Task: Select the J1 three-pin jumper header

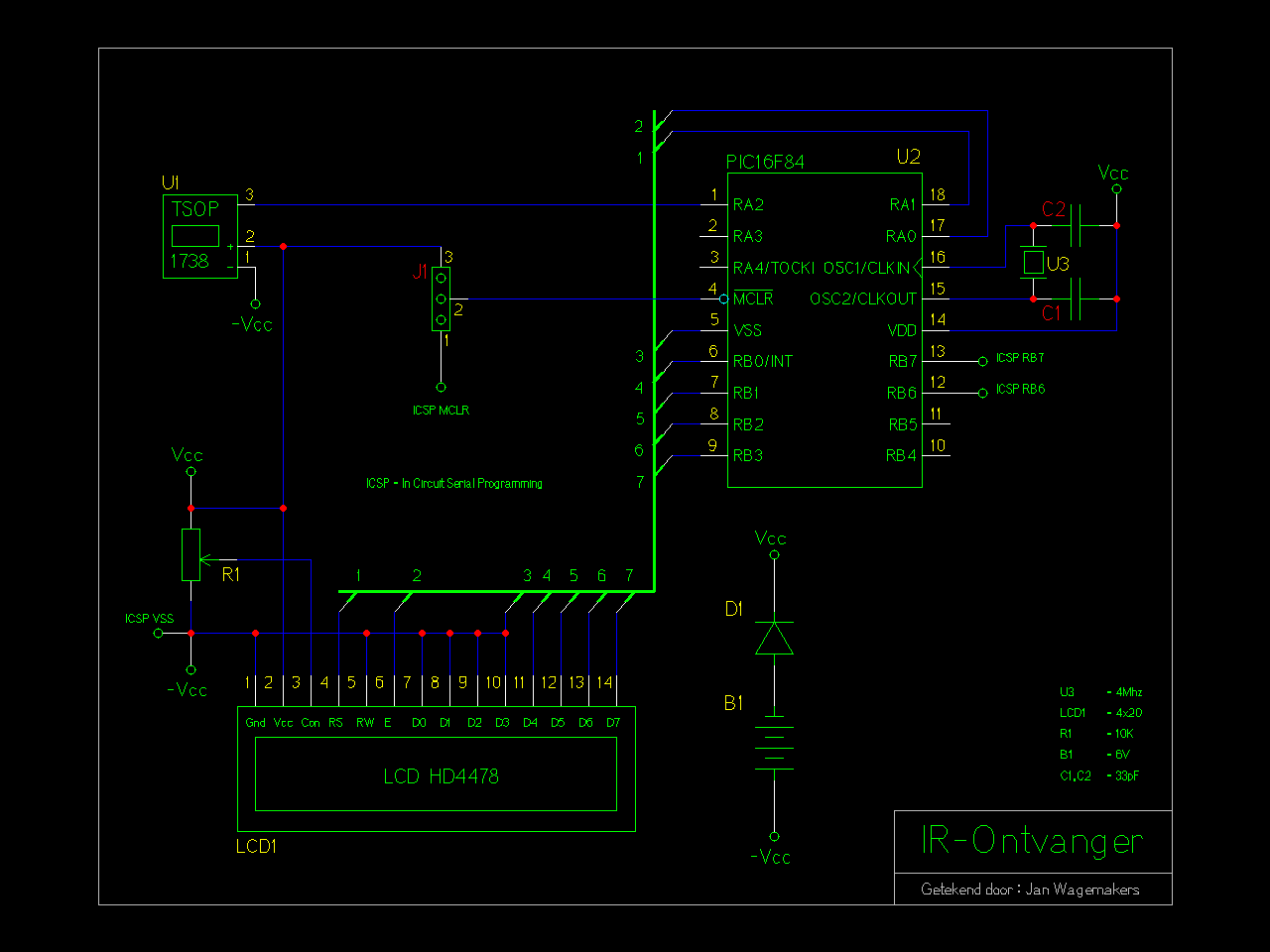Action: [x=442, y=298]
